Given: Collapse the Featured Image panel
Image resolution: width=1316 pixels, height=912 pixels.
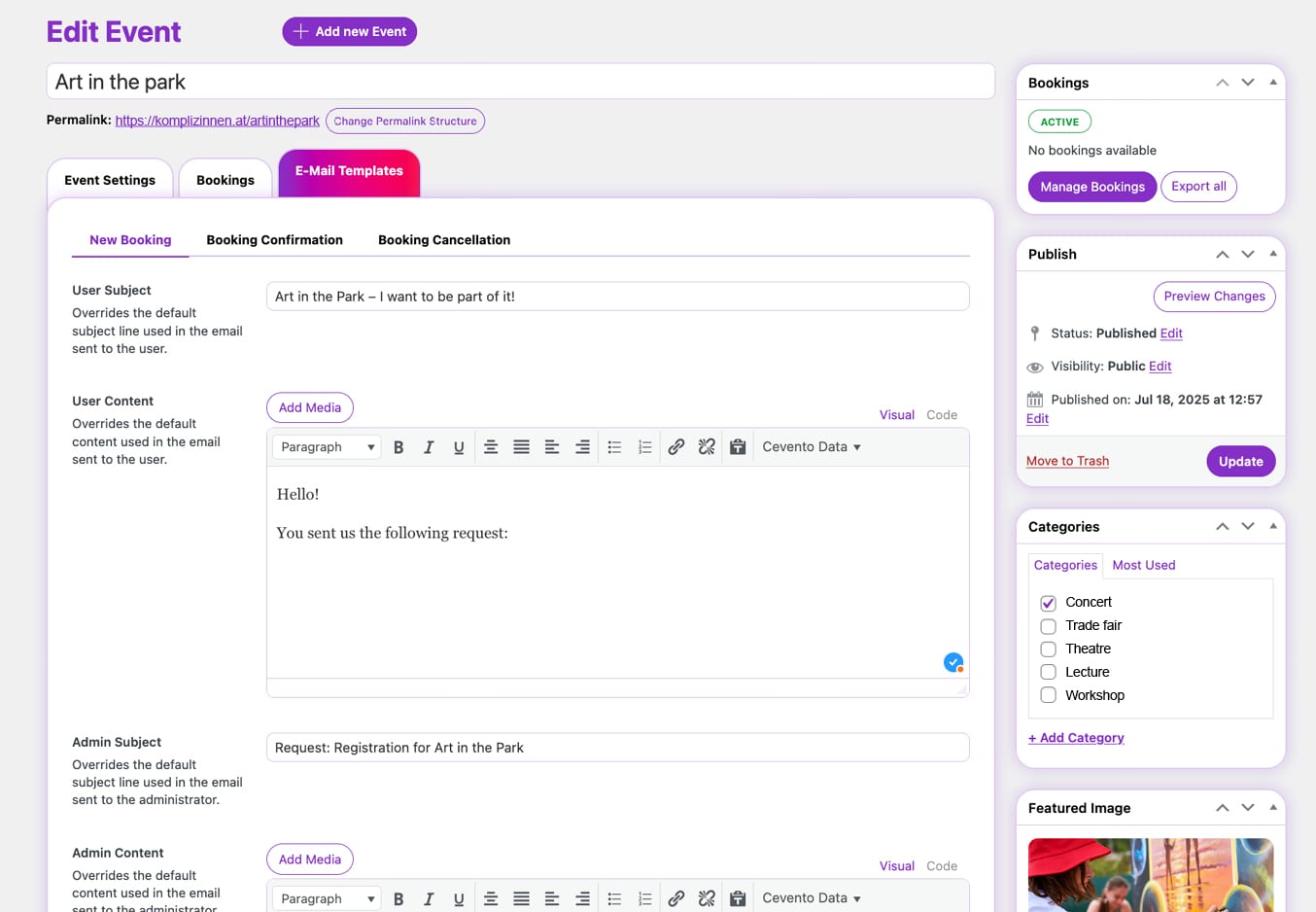Looking at the screenshot, I should coord(1273,807).
